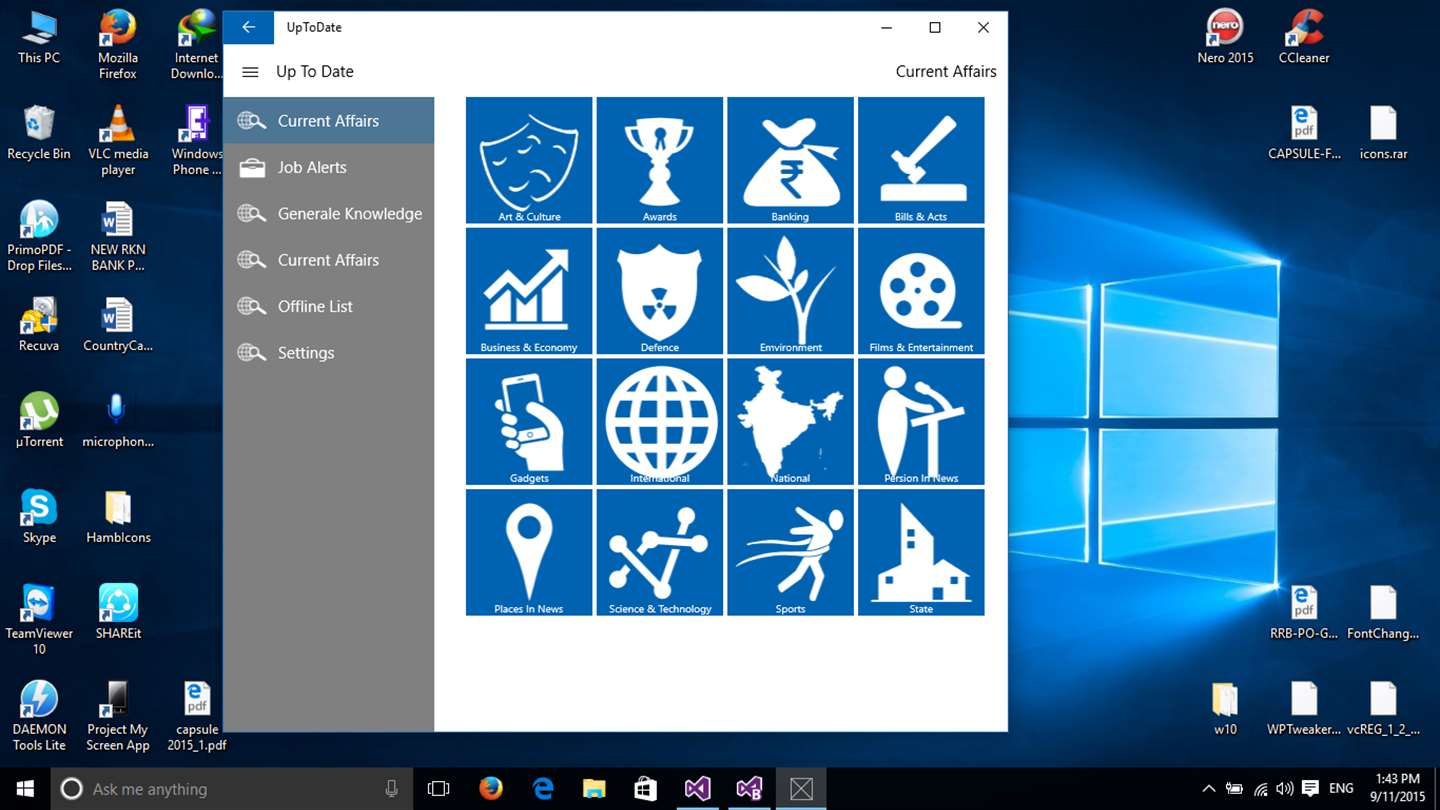Screen dimensions: 1440x810
Task: Select the Environment plant tile
Action: (x=790, y=291)
